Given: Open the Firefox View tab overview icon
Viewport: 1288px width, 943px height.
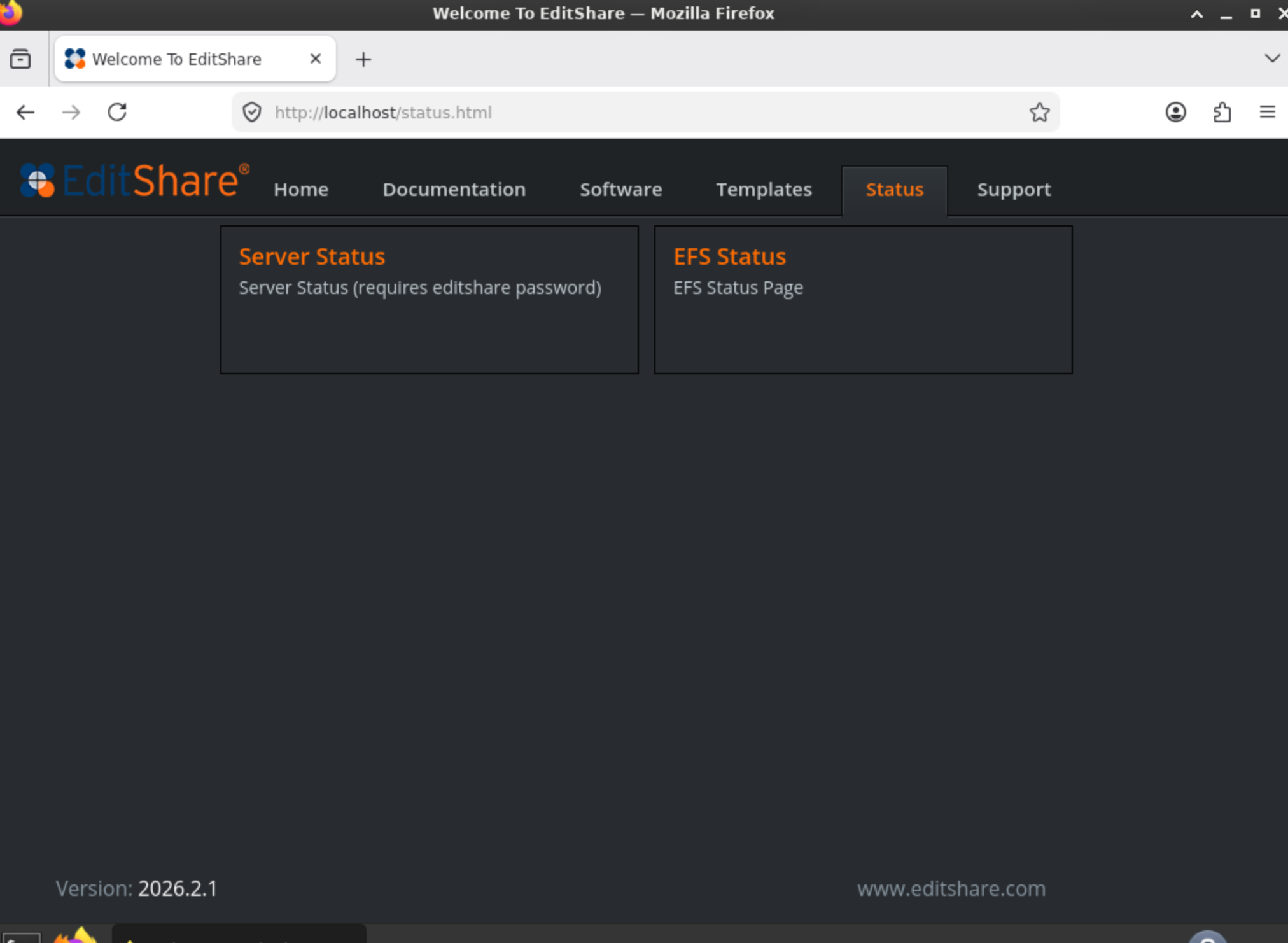Looking at the screenshot, I should coord(20,59).
